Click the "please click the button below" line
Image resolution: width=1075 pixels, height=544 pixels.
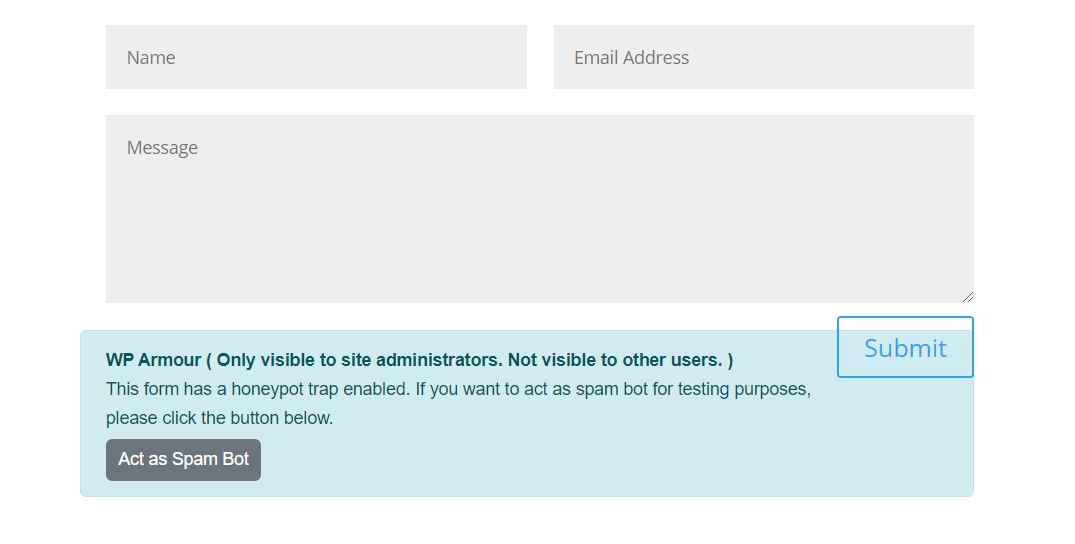point(219,418)
